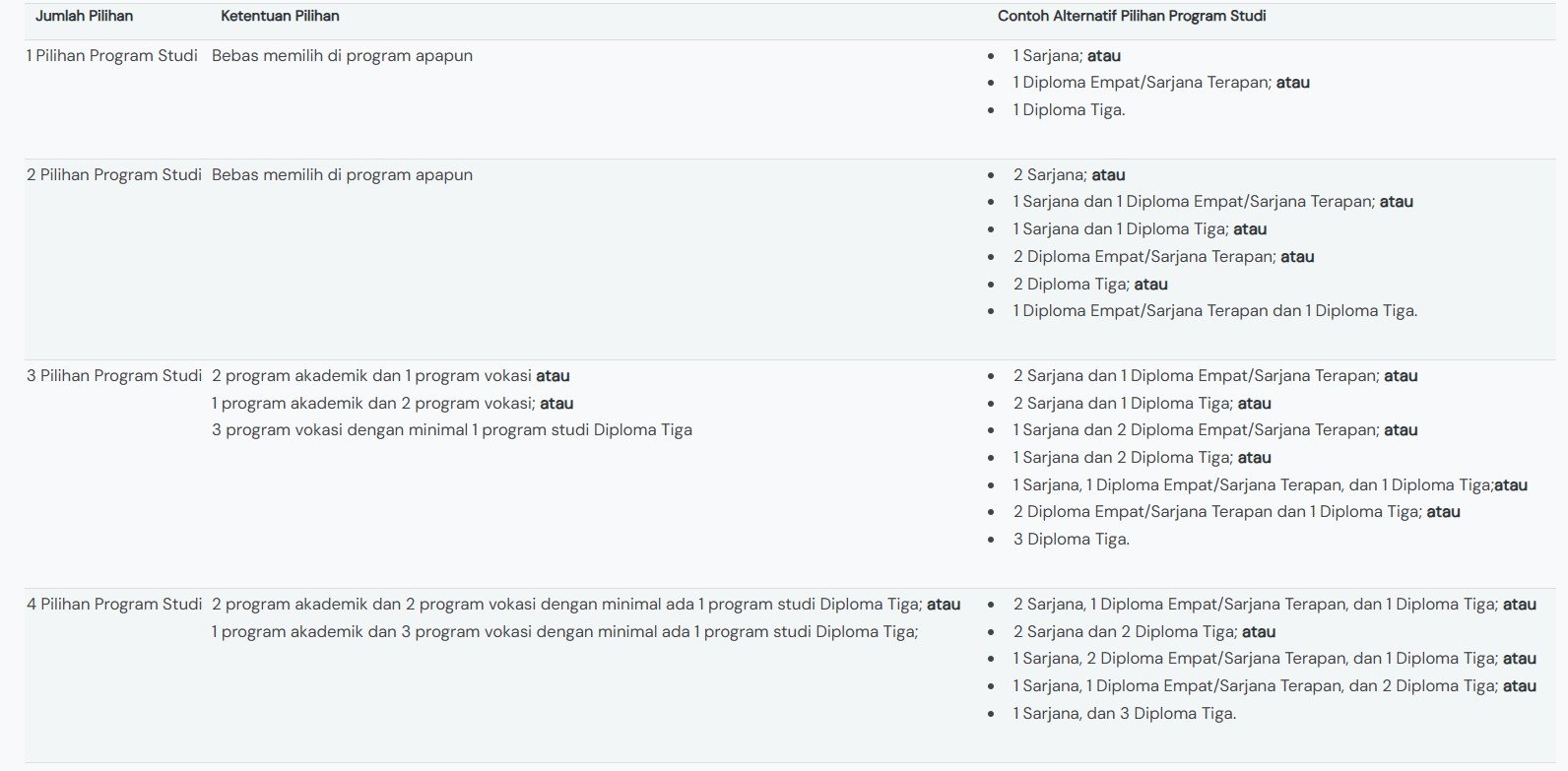Viewport: 1568px width, 771px height.
Task: Select the "3 Pilihan Program Studi" row label
Action: point(114,376)
